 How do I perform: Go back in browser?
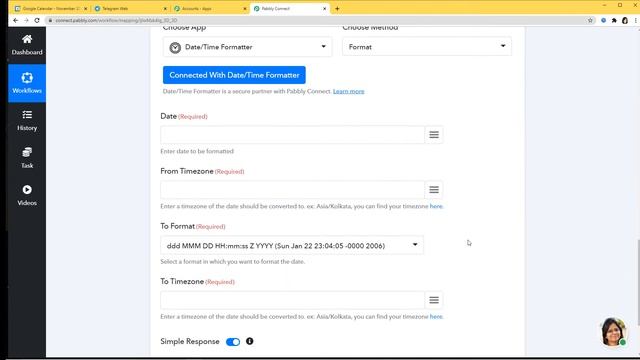click(x=16, y=20)
